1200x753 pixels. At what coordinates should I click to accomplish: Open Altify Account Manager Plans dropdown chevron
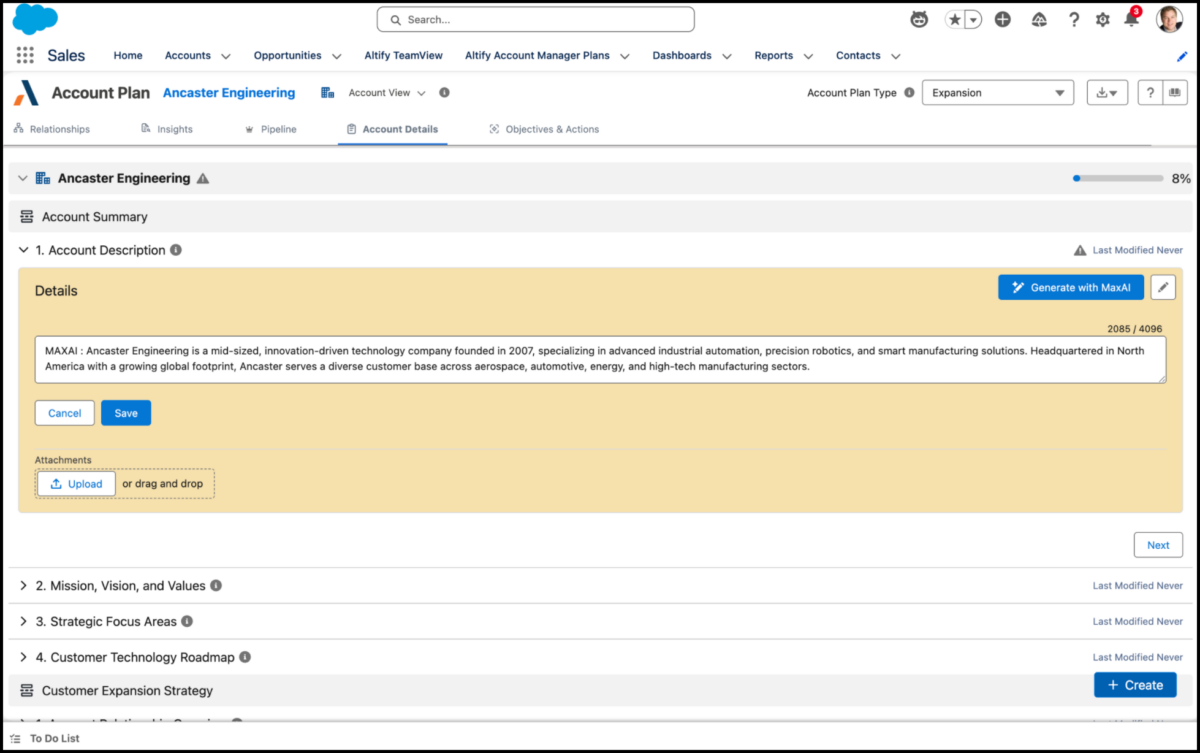(624, 56)
